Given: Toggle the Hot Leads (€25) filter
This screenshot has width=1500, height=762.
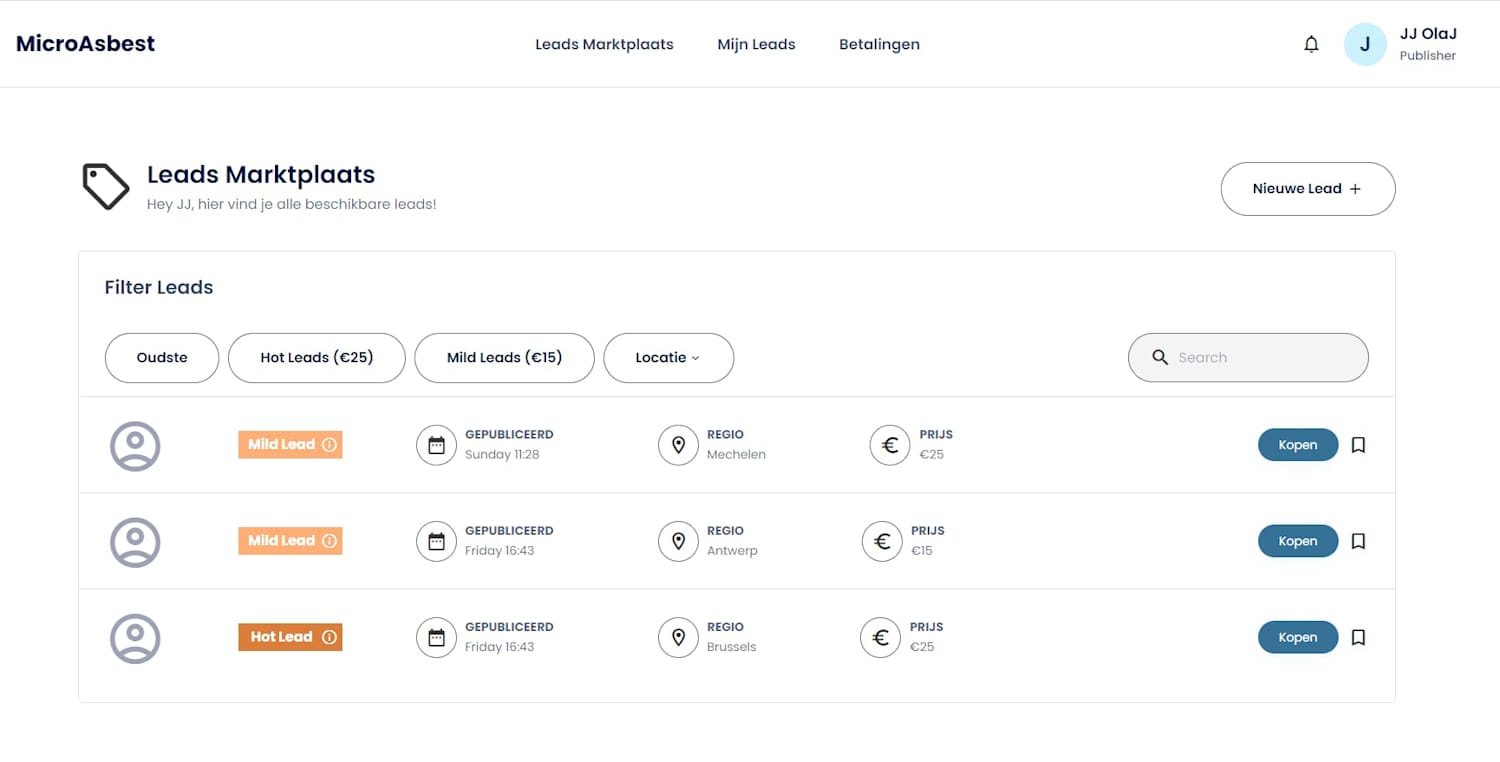Looking at the screenshot, I should pyautogui.click(x=317, y=358).
